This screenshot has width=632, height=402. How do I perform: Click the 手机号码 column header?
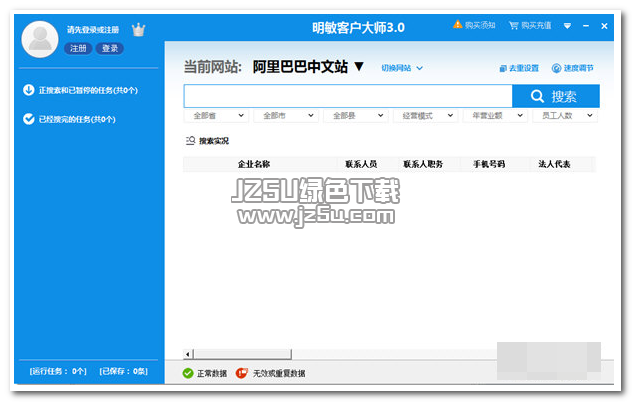pos(489,164)
